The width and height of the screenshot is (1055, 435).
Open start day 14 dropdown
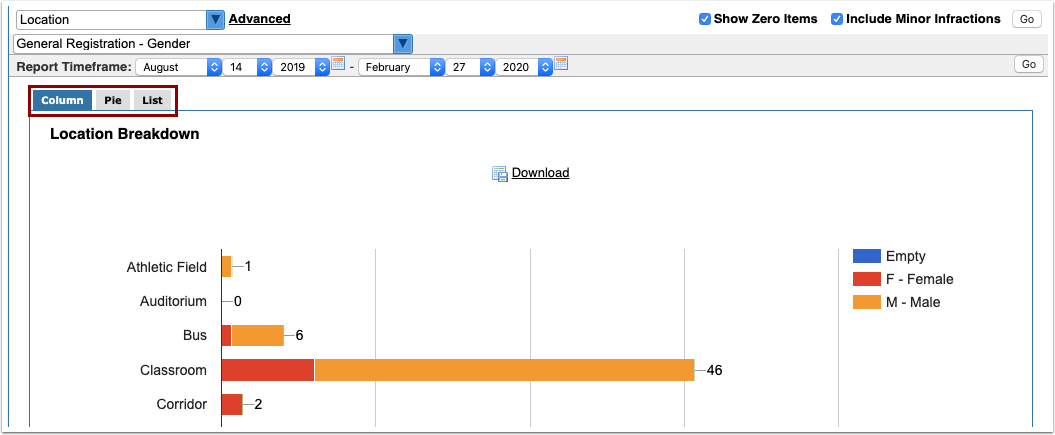click(x=247, y=67)
